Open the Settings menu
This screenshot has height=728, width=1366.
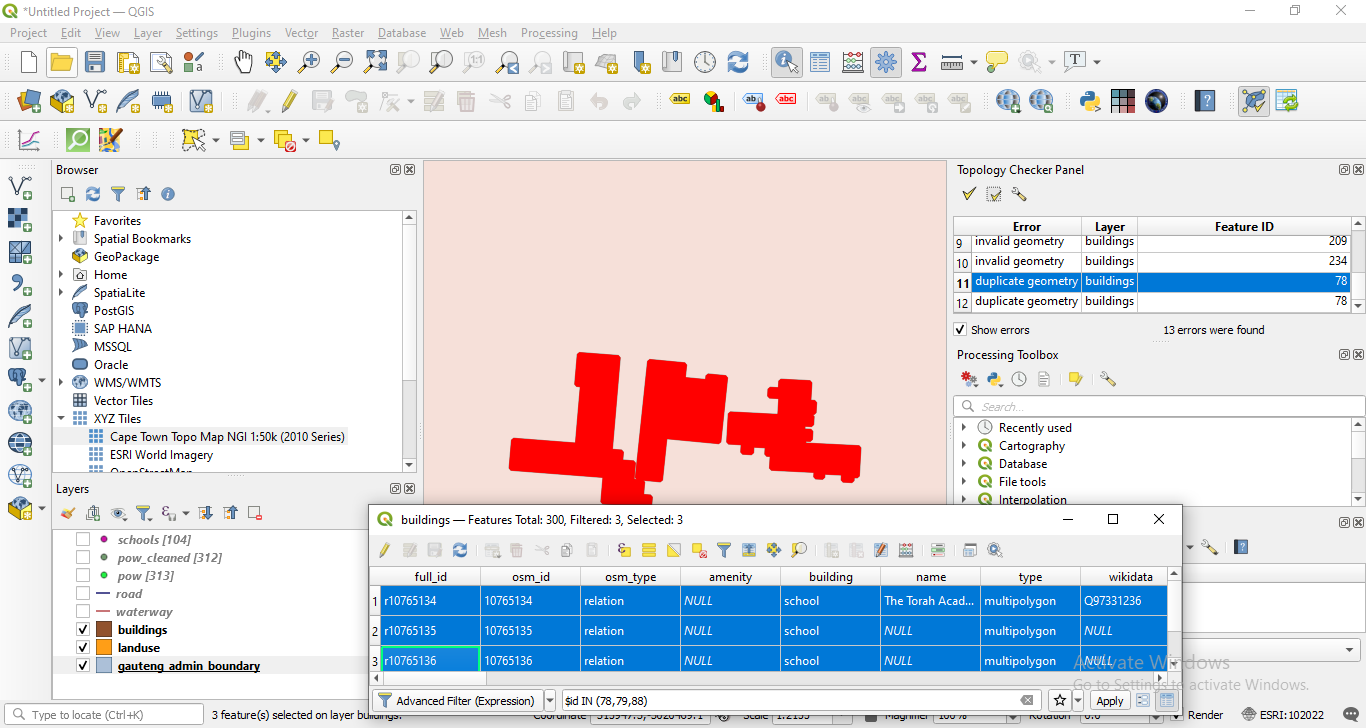coord(197,33)
